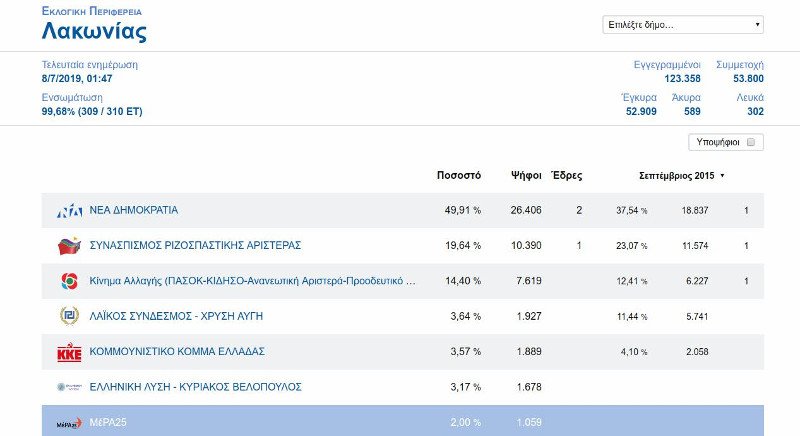Click the valid ballots value 52.909
This screenshot has height=436, width=800.
(x=641, y=111)
